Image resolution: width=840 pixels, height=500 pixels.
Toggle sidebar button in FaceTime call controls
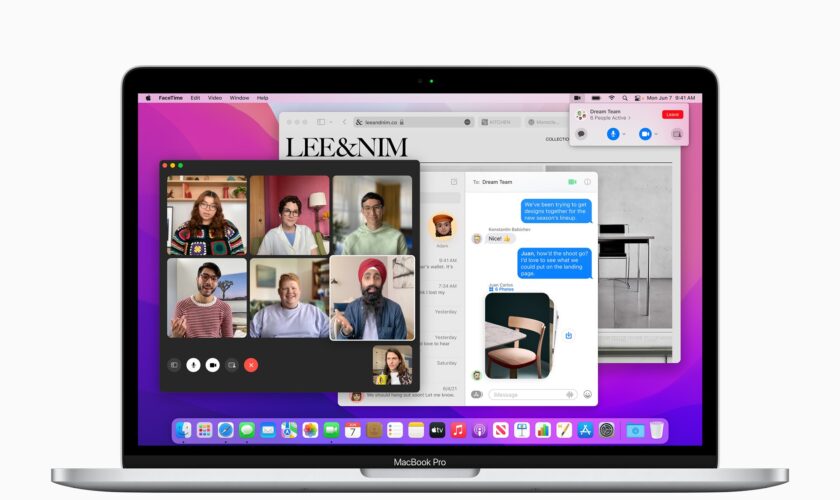point(174,365)
